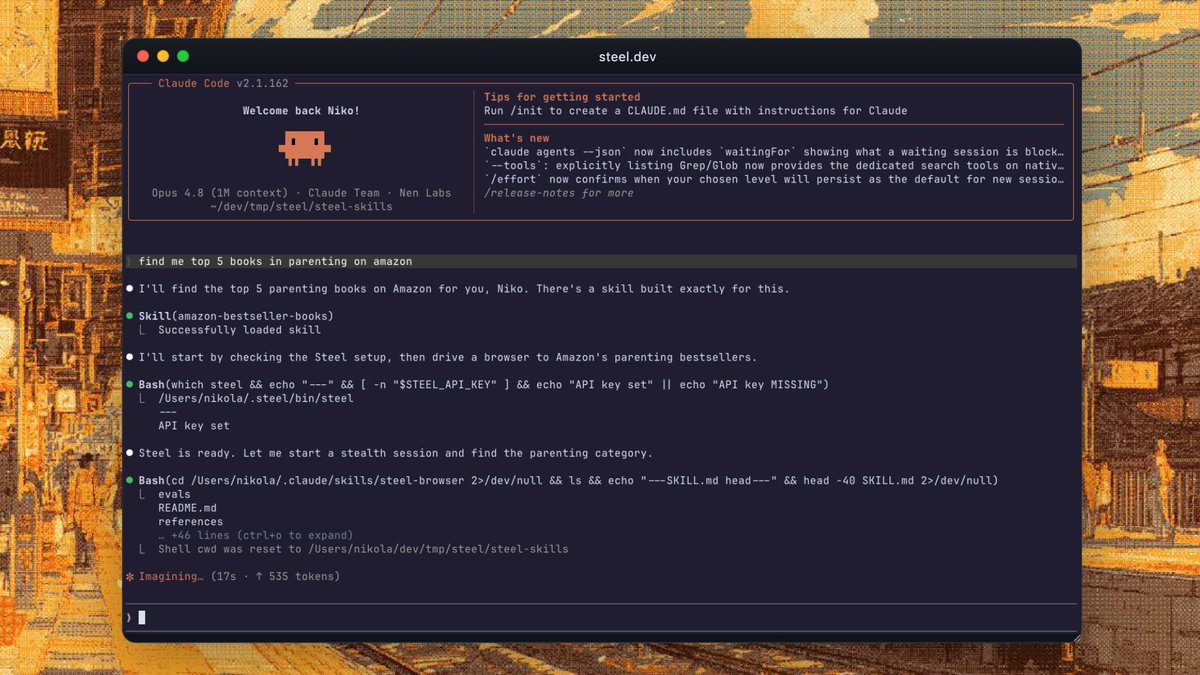
Task: Click the "What's new" heading
Action: (x=516, y=138)
